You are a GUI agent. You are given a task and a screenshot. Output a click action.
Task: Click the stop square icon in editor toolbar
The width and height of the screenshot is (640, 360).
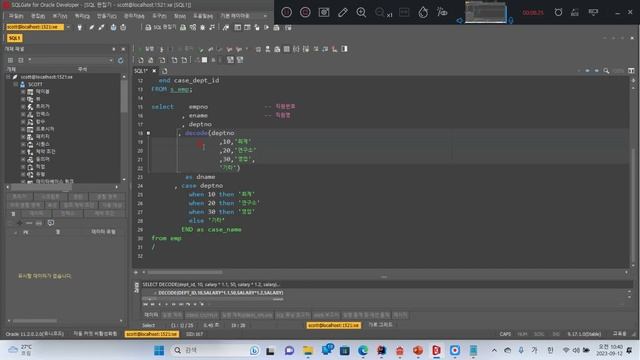[x=204, y=60]
